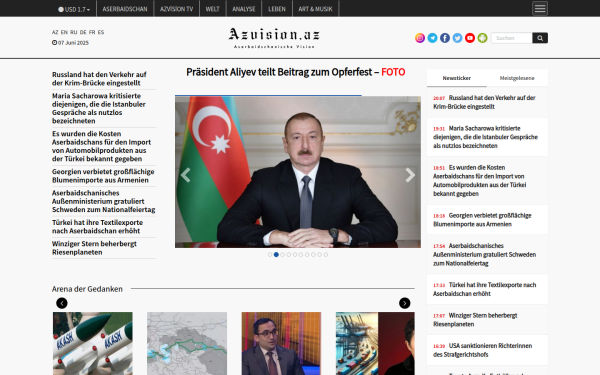Open the ANALYSE menu item
Image resolution: width=600 pixels, height=375 pixels.
click(244, 9)
